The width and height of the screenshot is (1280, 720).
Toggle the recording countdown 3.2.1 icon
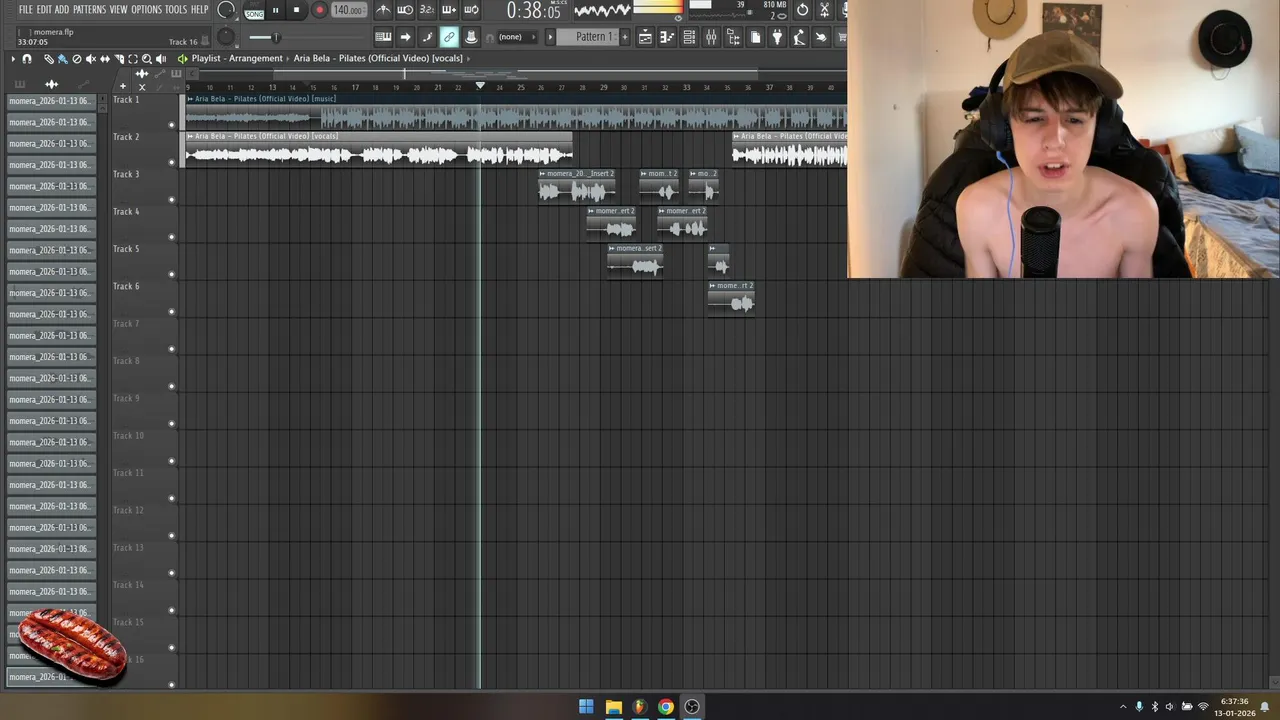click(x=427, y=10)
